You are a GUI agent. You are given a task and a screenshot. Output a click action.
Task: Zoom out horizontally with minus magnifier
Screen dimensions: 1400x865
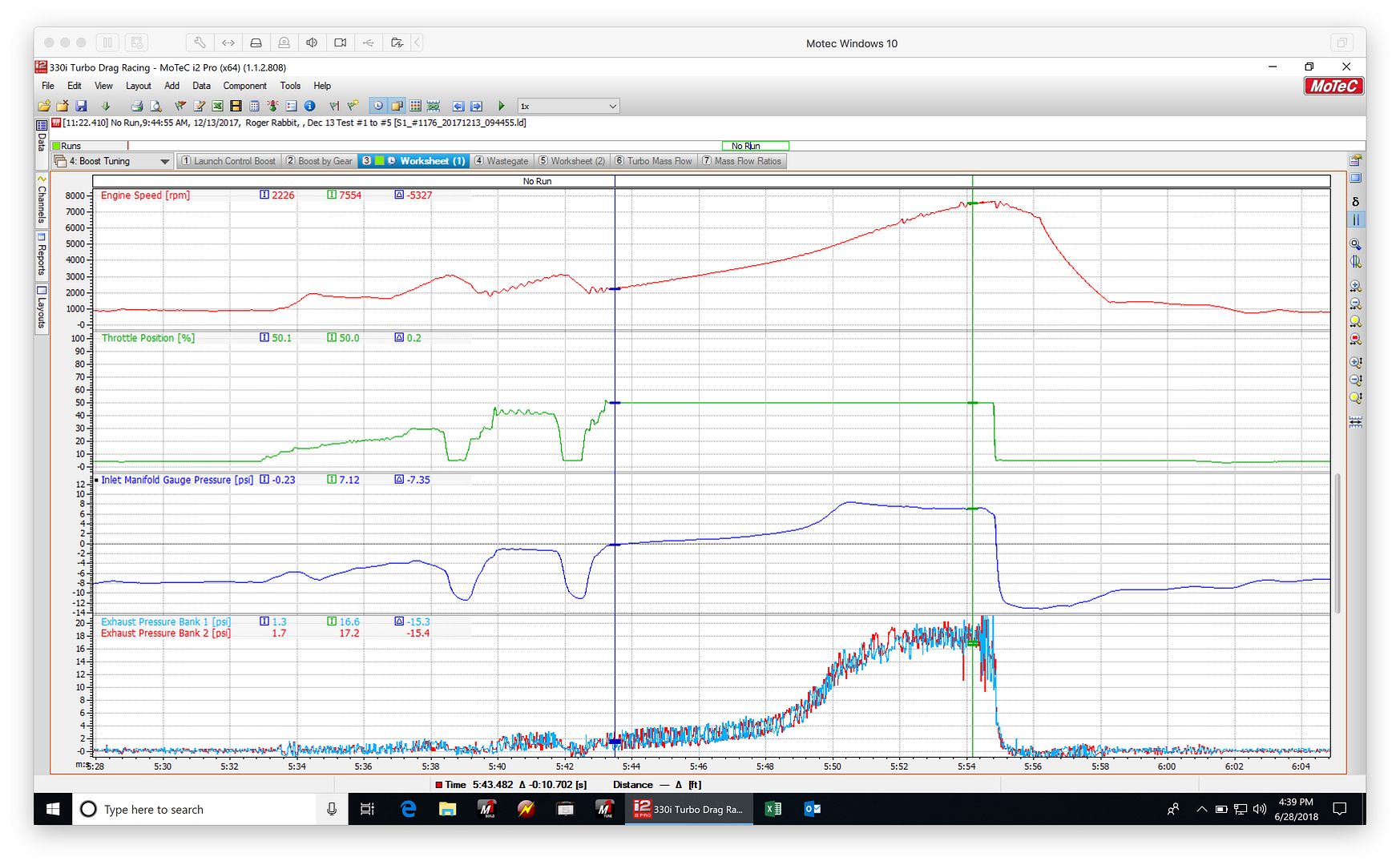pos(1356,304)
